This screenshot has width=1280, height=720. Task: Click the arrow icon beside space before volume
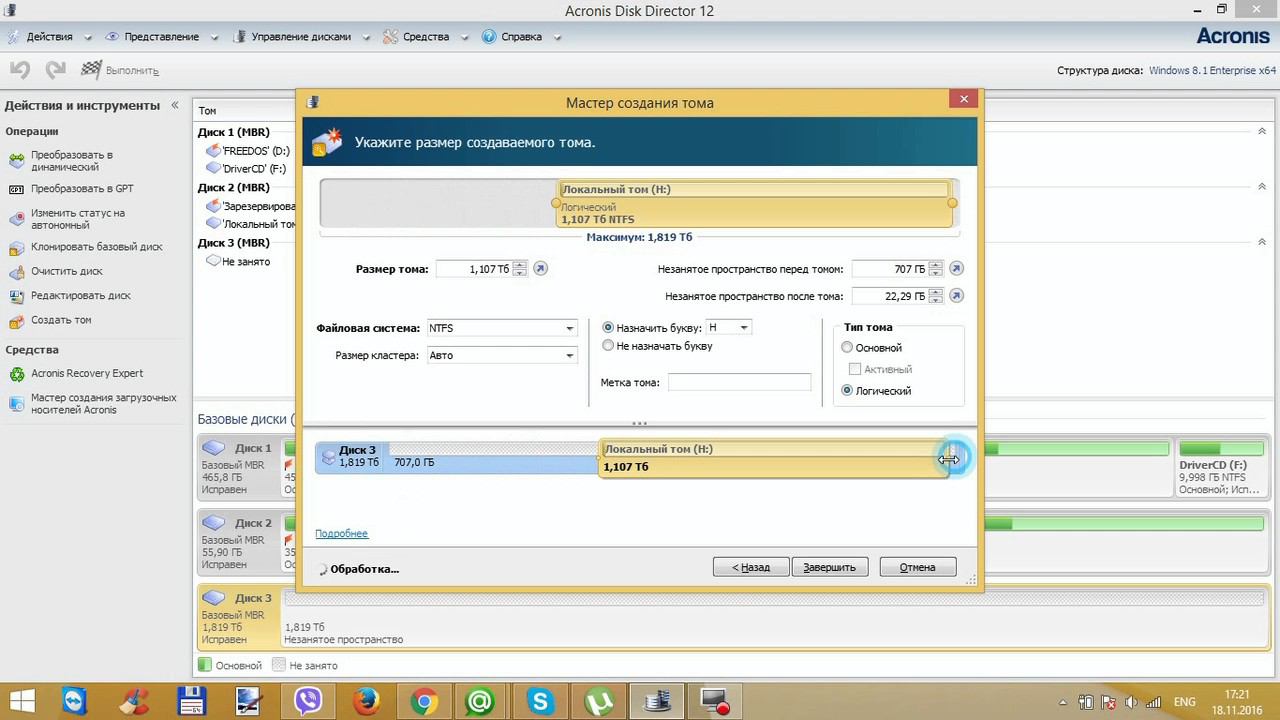tap(956, 269)
